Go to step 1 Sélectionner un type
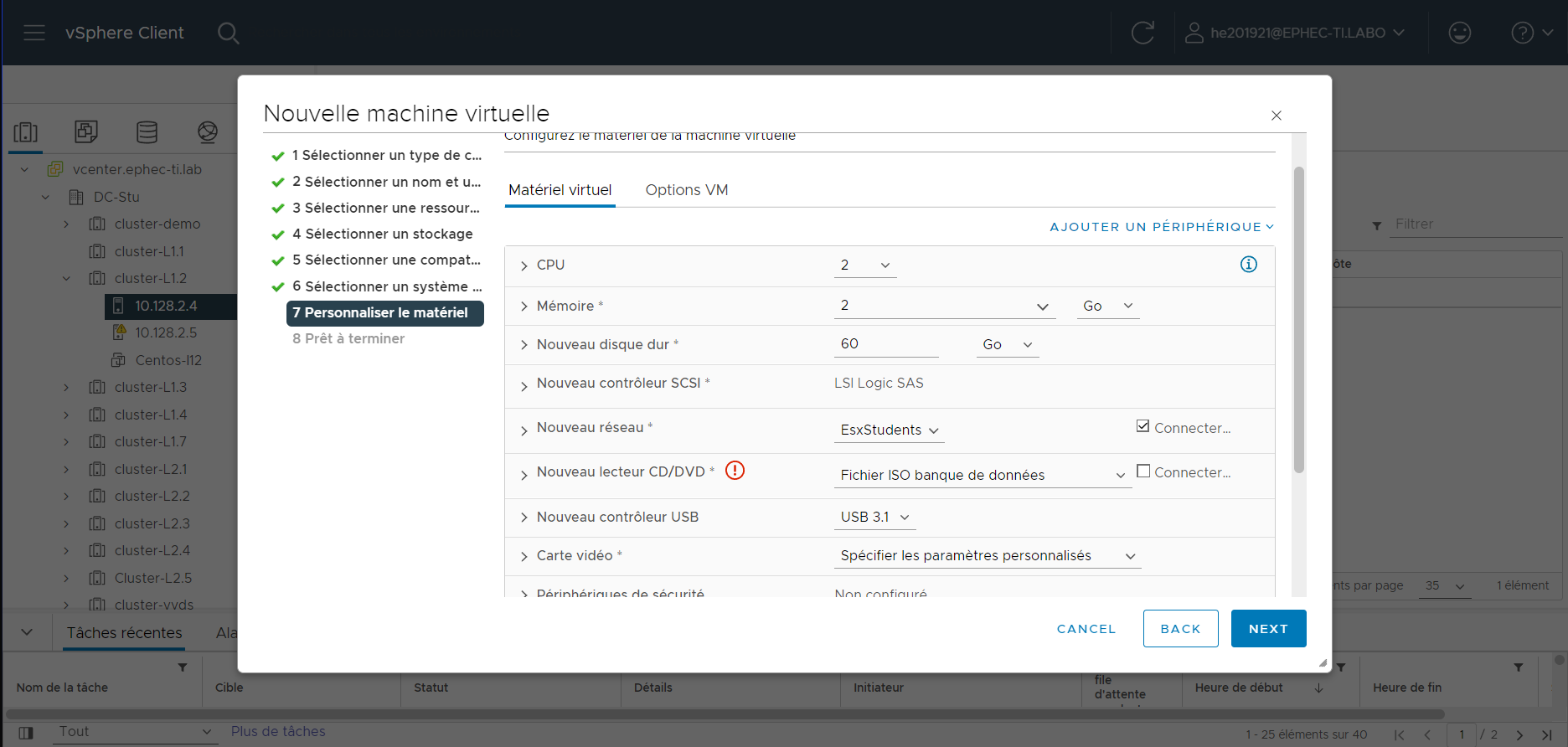Viewport: 1568px width, 747px height. pyautogui.click(x=386, y=155)
